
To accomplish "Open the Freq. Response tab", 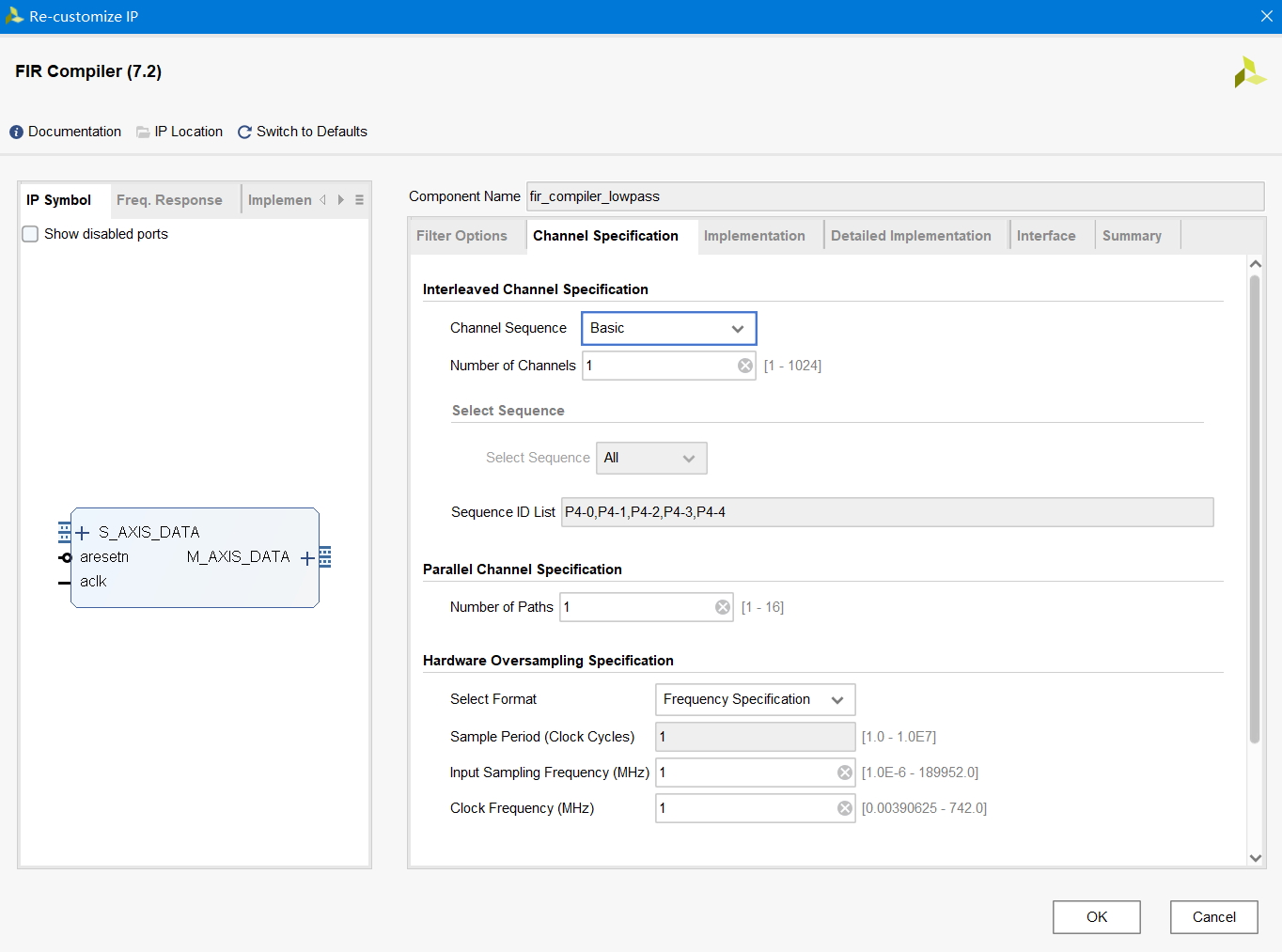I will [169, 200].
